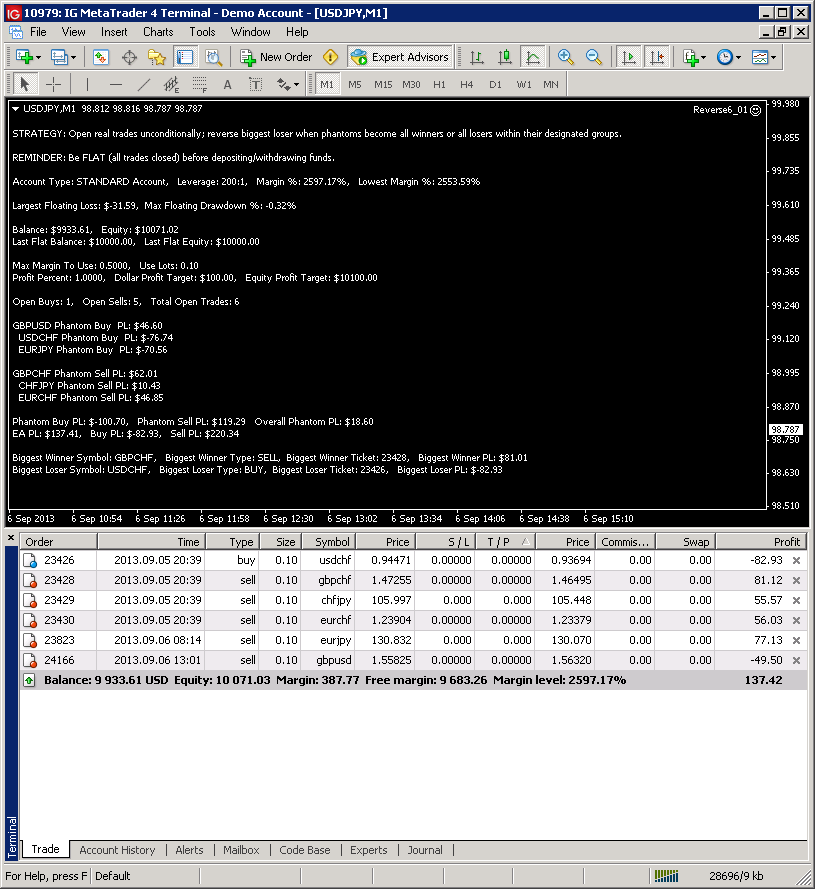Open the Insert menu
The image size is (815, 889).
(114, 32)
